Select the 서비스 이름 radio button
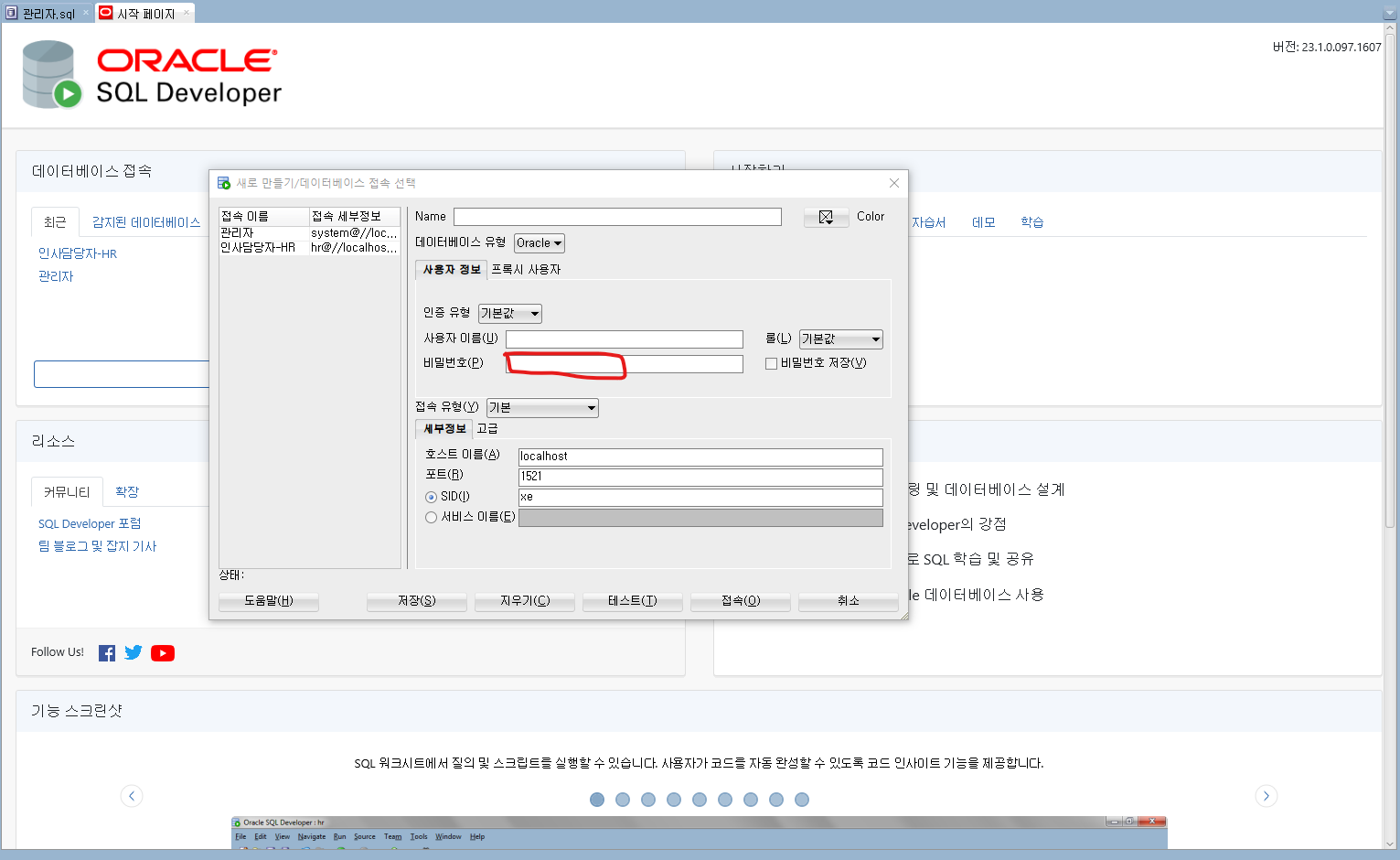This screenshot has height=860, width=1400. click(431, 517)
